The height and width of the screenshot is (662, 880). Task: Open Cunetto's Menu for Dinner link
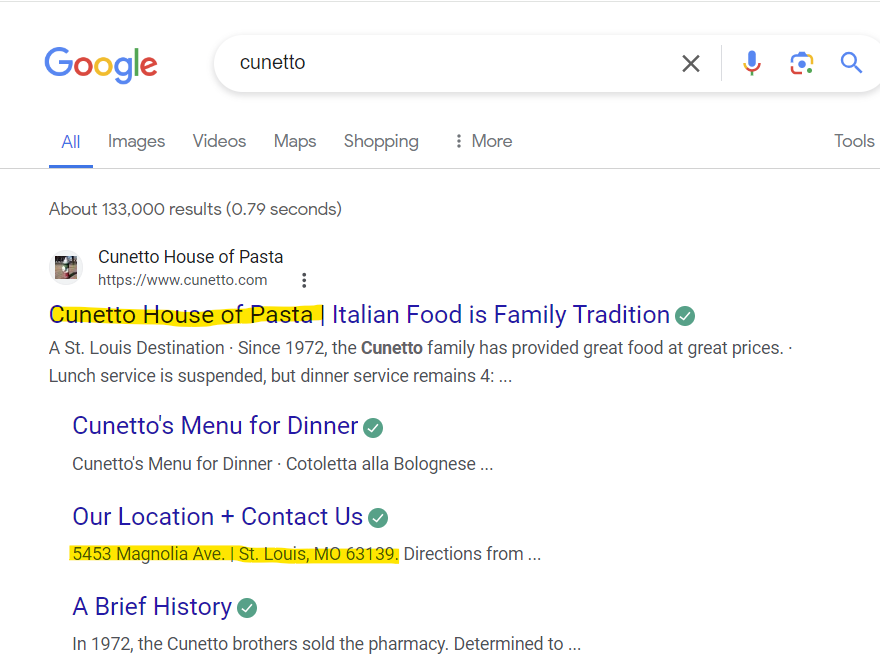215,426
